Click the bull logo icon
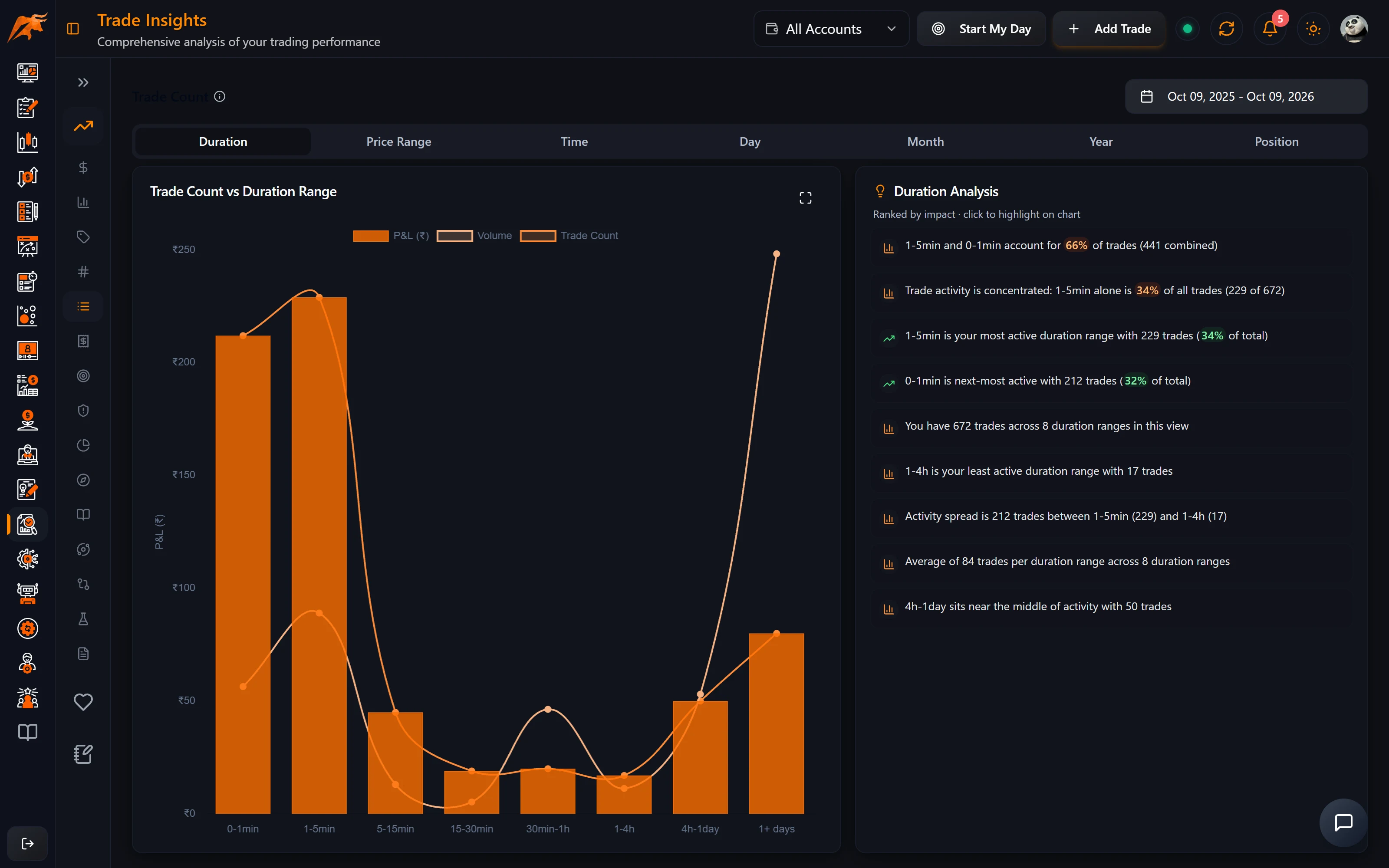The width and height of the screenshot is (1389, 868). (x=27, y=27)
